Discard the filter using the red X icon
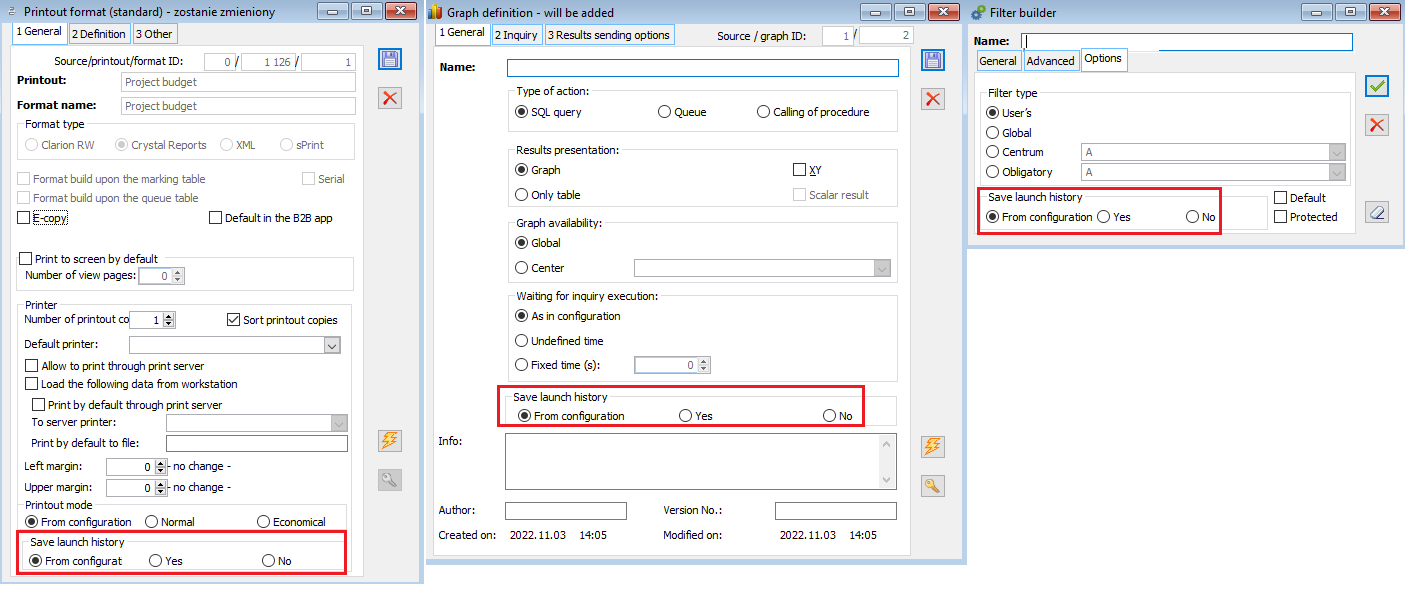Viewport: 1406px width, 589px height. point(1376,125)
